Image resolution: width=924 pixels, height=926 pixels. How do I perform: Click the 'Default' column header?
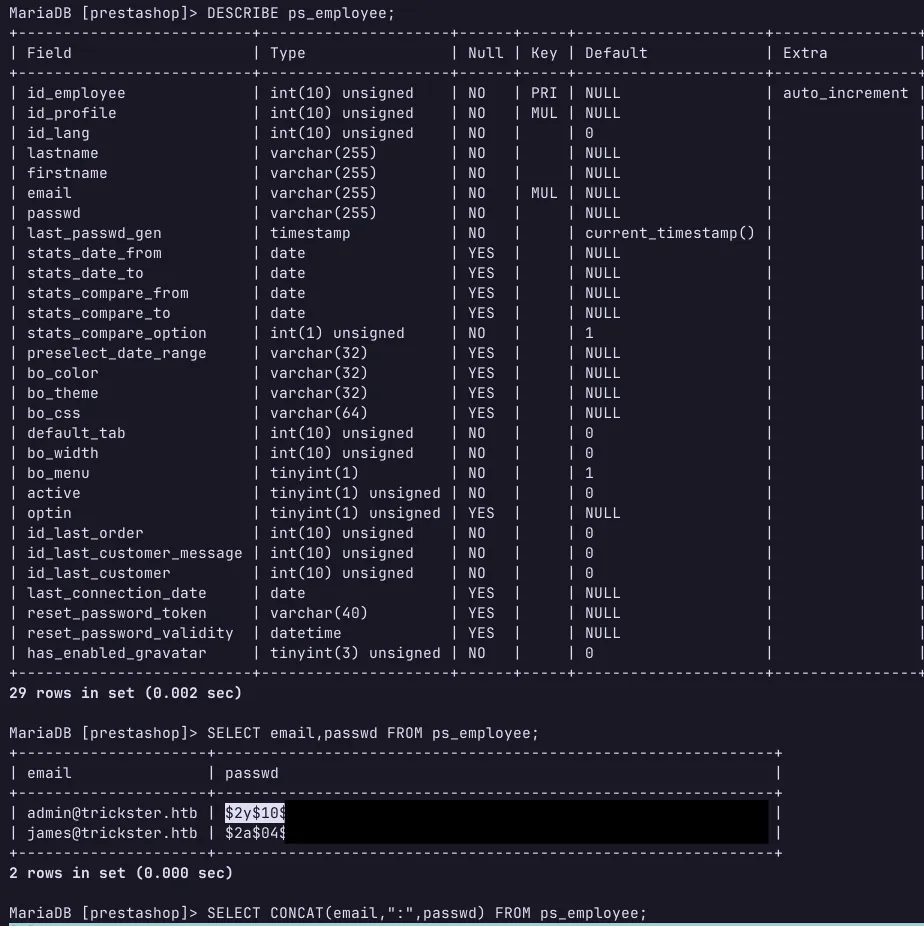pyautogui.click(x=616, y=53)
